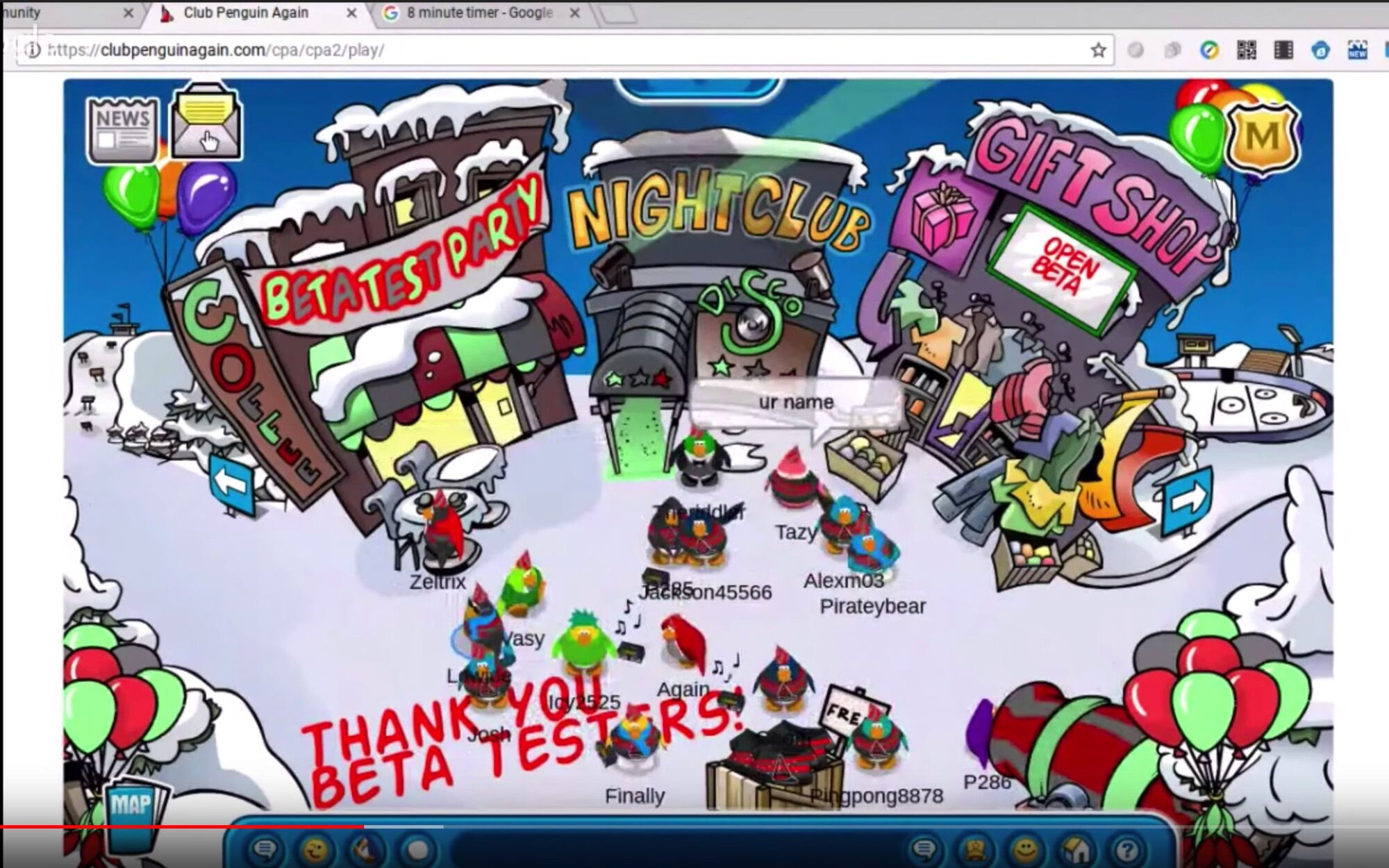Click the QR code extension icon
This screenshot has height=868, width=1389.
click(x=1246, y=50)
